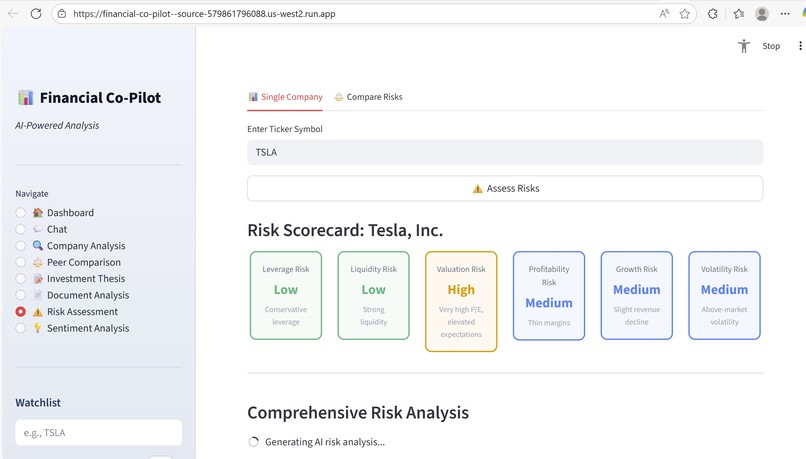The height and width of the screenshot is (459, 806).
Task: Click the Risk Scorecard: Tesla, Inc. heading
Action: [x=345, y=230]
